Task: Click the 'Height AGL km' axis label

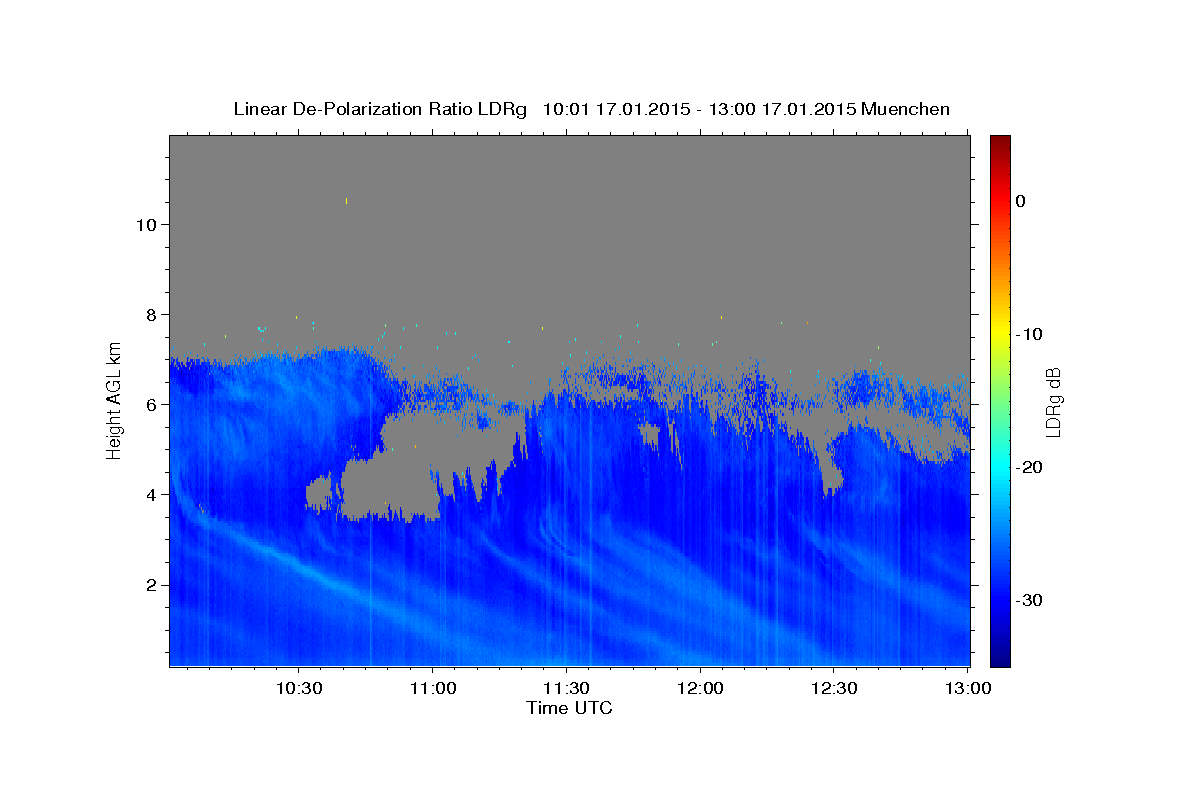Action: (x=115, y=400)
